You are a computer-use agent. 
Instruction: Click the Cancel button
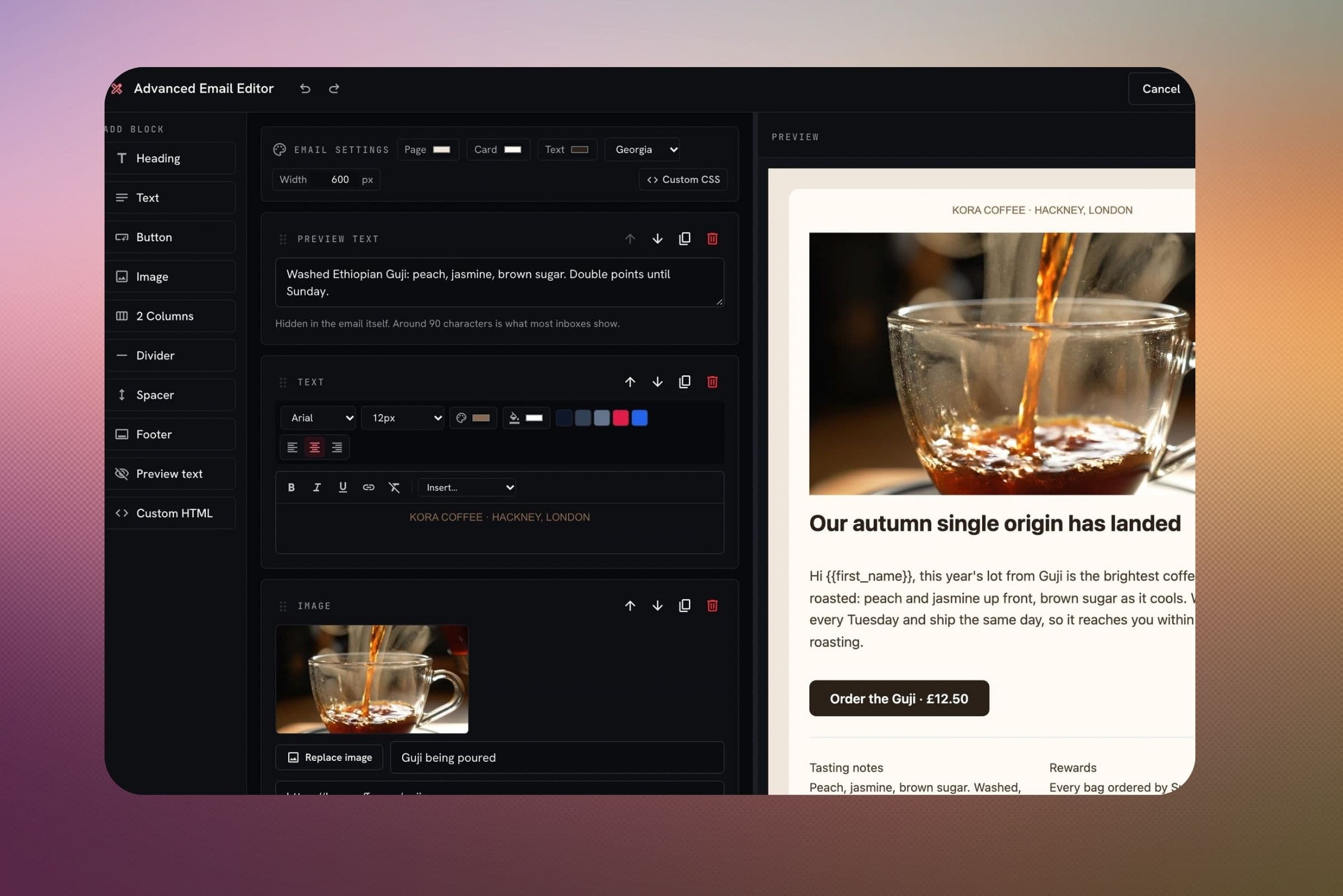coord(1161,88)
